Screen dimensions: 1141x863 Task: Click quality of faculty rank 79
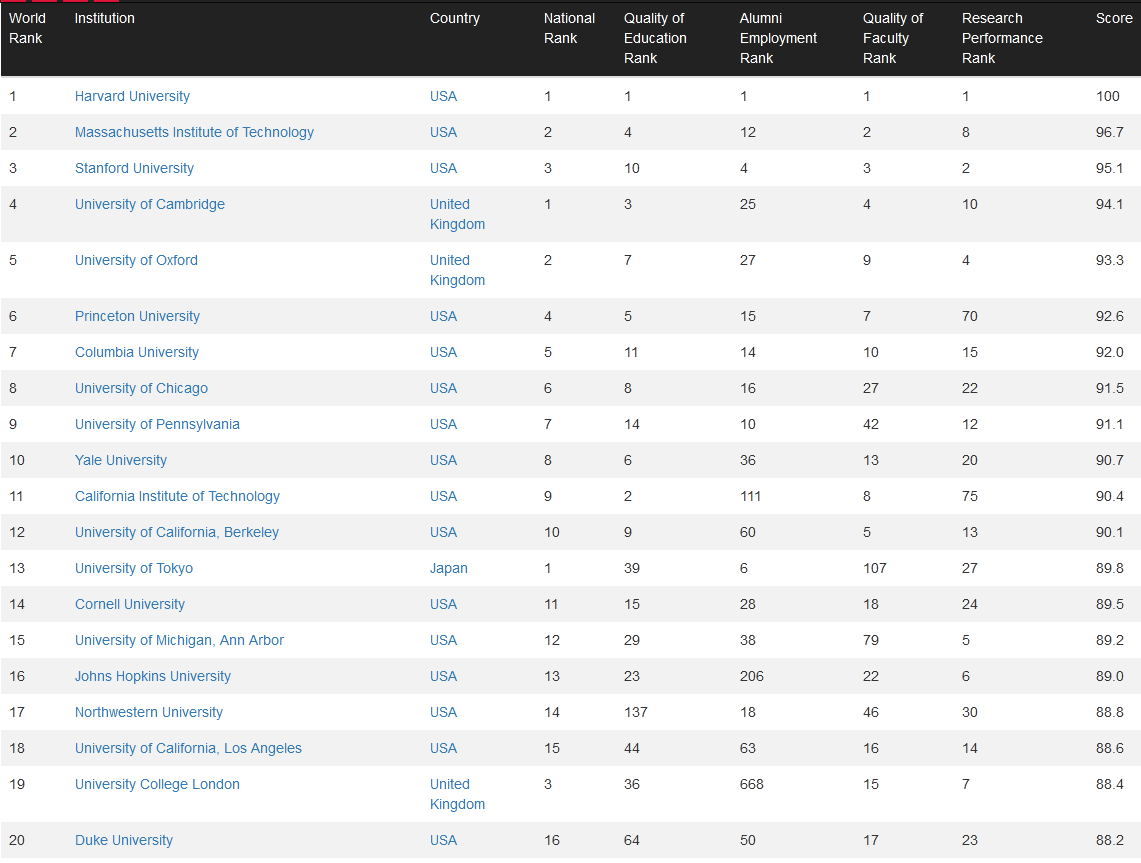pyautogui.click(x=871, y=640)
